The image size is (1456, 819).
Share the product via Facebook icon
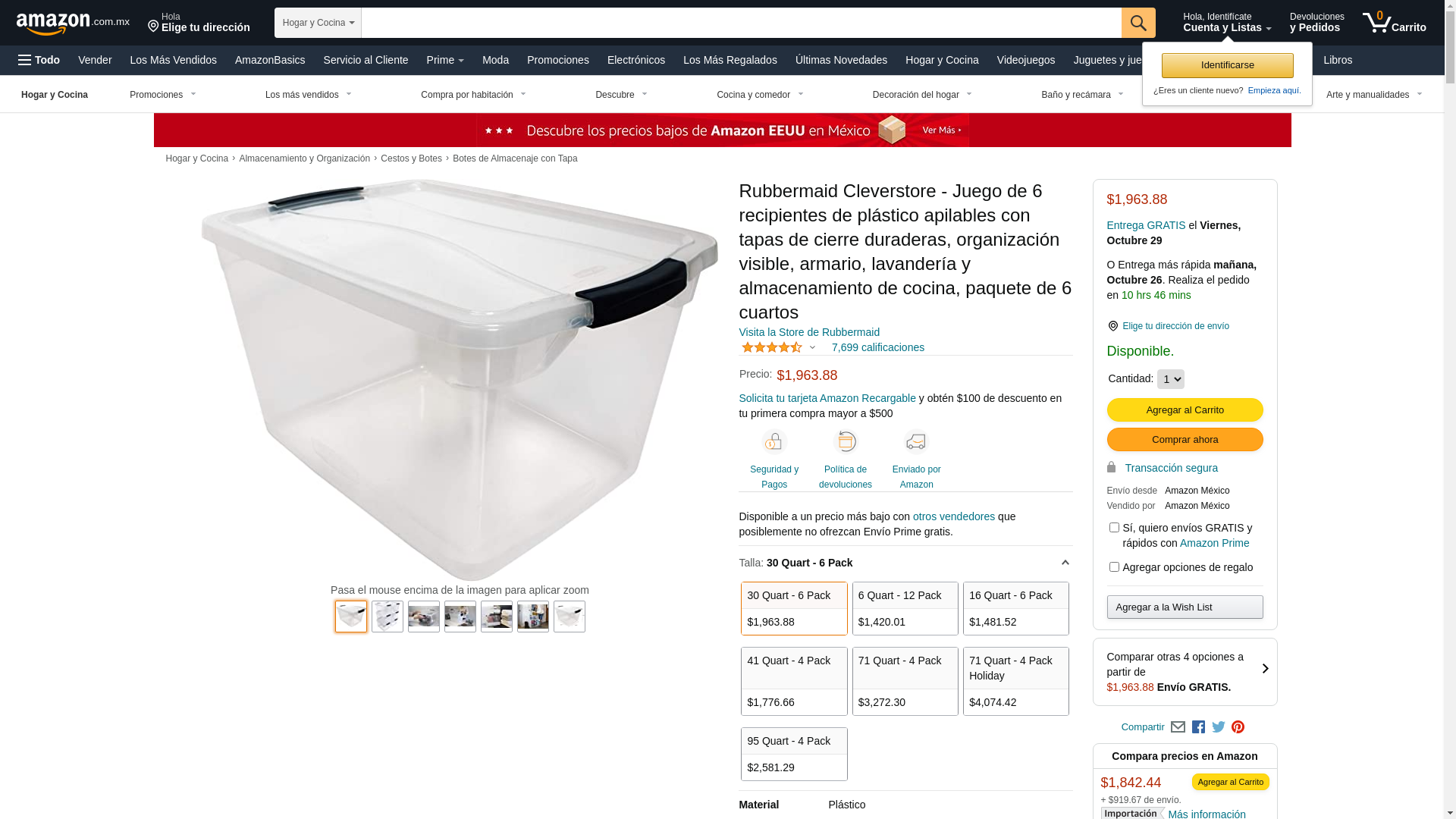(x=1198, y=727)
